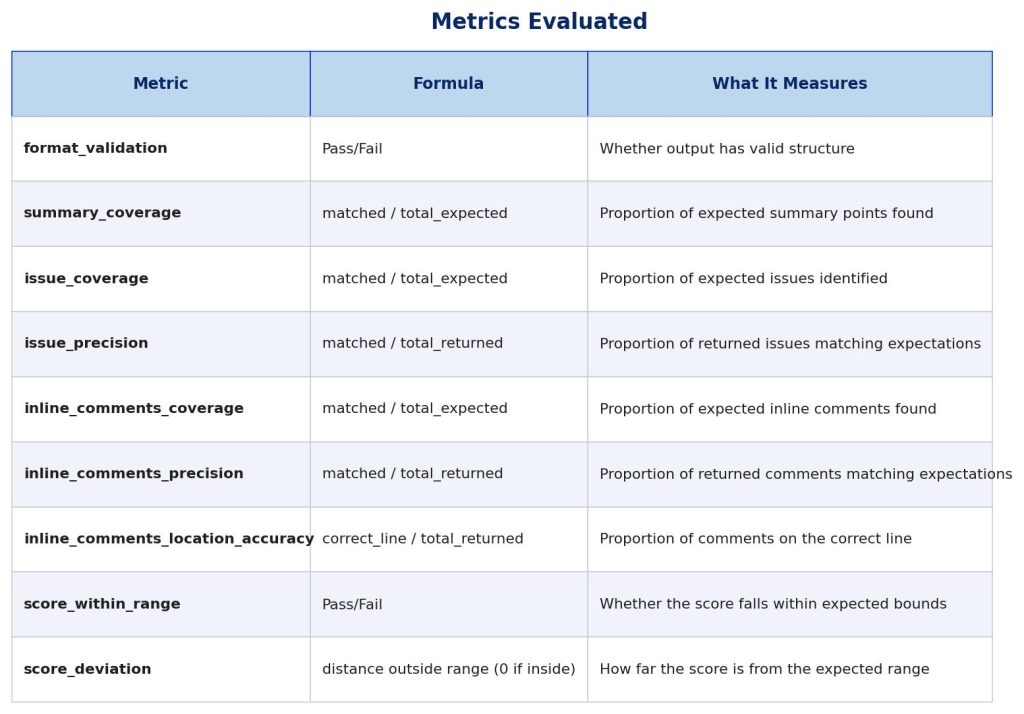Select the score_within_range metric name
1024x714 pixels.
[x=102, y=604]
